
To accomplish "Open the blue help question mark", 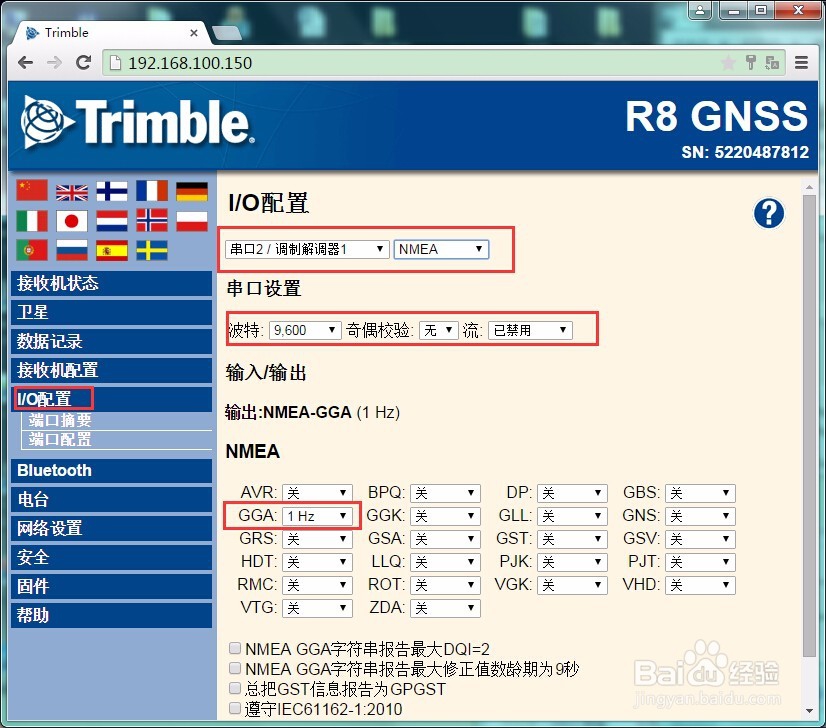I will tap(769, 213).
